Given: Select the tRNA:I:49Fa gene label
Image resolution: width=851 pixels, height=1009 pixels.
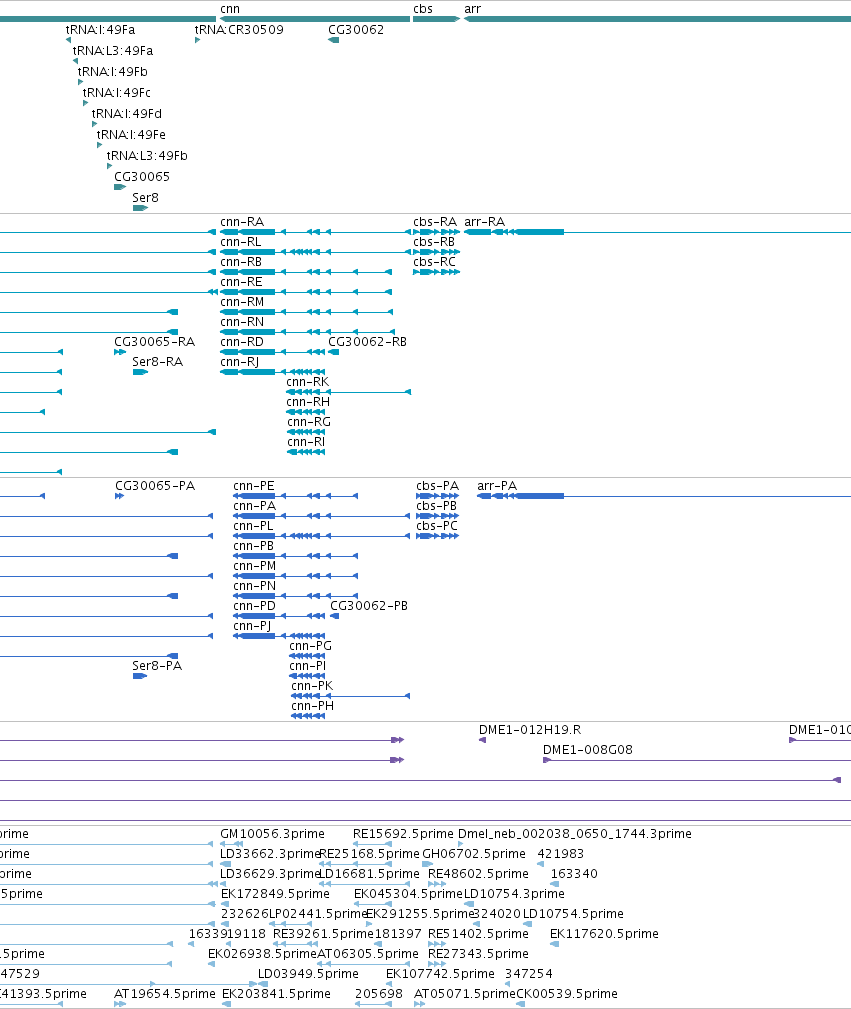Looking at the screenshot, I should pos(100,30).
